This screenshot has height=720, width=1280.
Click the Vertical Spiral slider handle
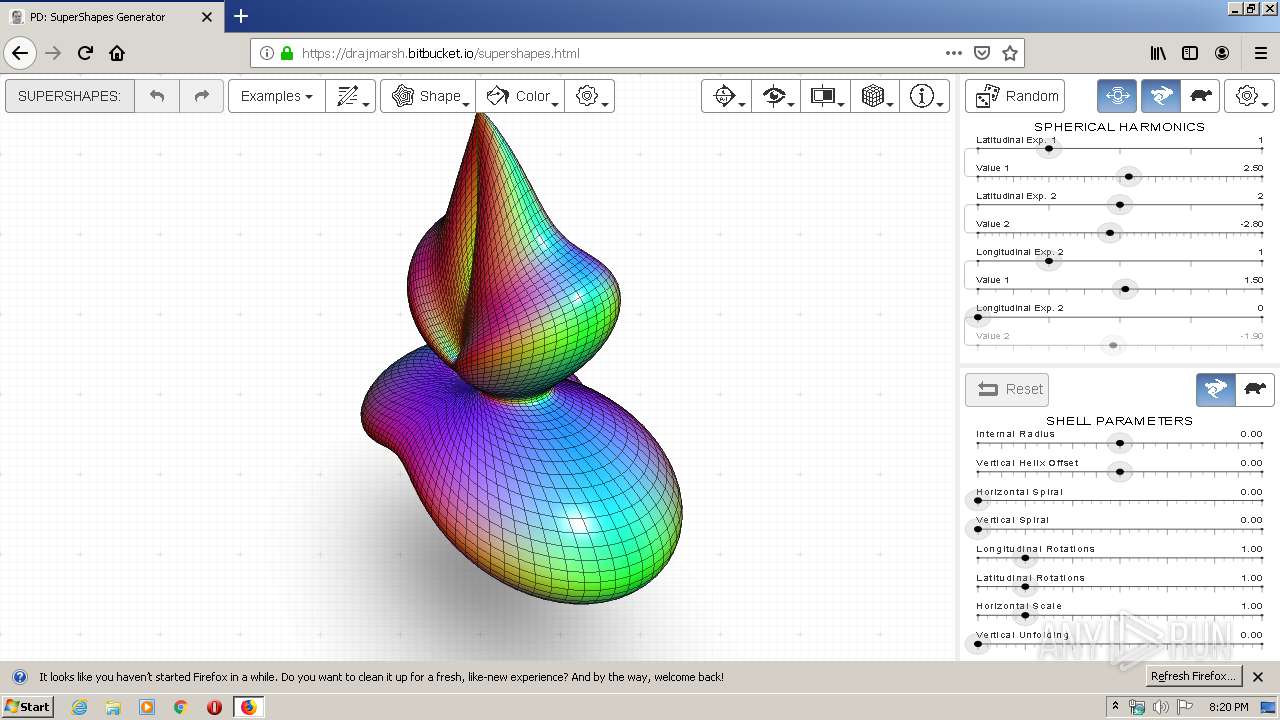pos(978,529)
